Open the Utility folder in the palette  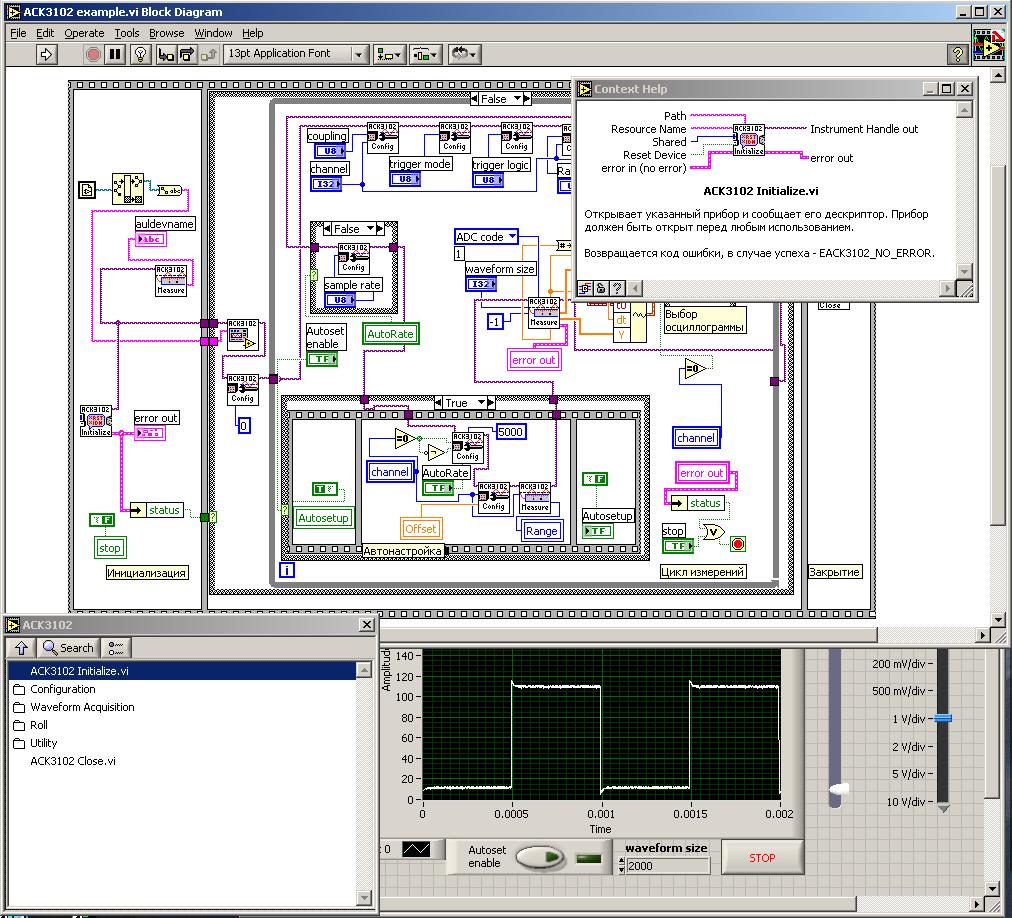[35, 743]
